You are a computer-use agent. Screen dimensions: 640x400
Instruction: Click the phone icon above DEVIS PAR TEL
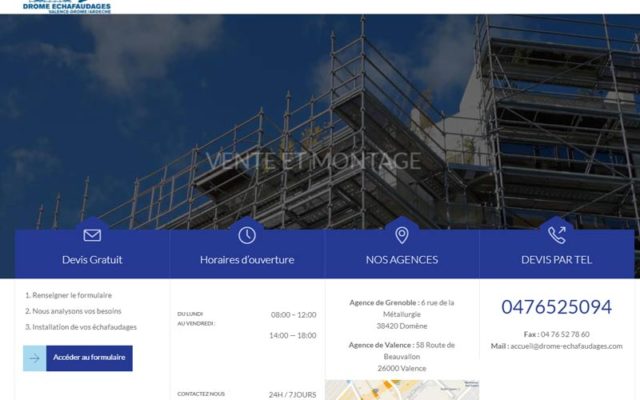coord(557,236)
